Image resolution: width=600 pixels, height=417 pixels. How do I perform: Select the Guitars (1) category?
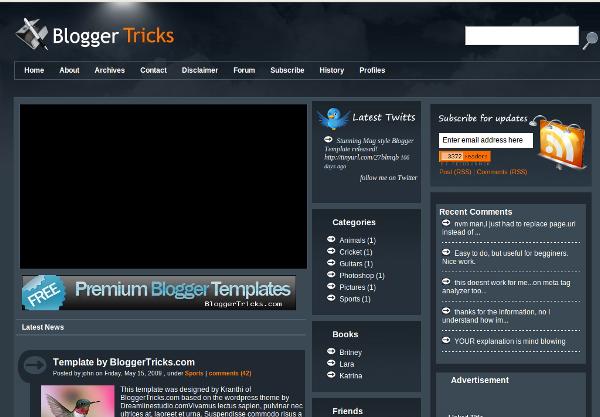coord(356,264)
